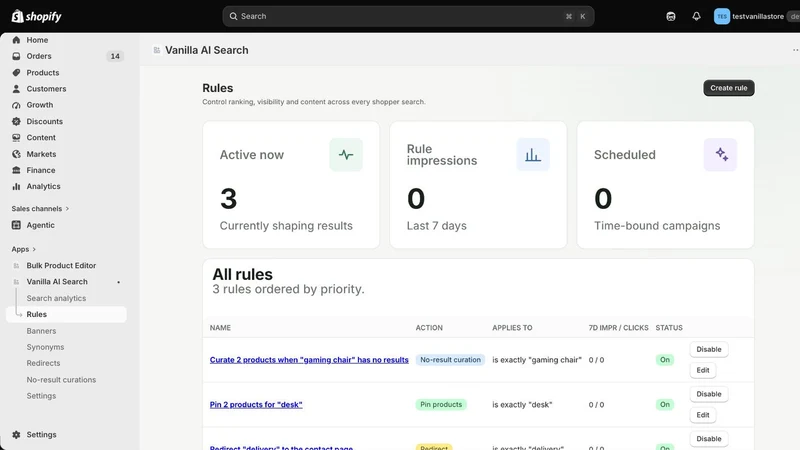
Task: Click the Vanilla AI Search sidebar app icon
Action: coord(16,282)
